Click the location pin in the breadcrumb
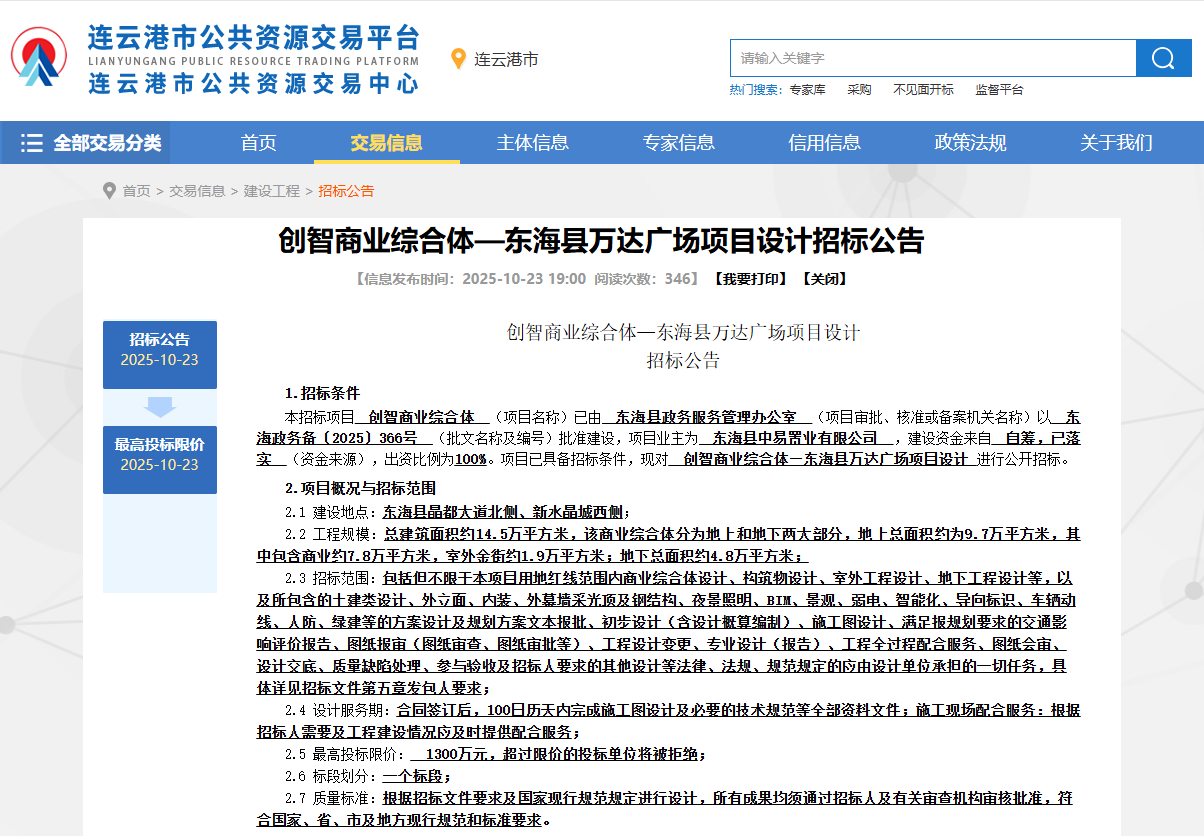Viewport: 1204px width, 836px height. click(x=110, y=192)
